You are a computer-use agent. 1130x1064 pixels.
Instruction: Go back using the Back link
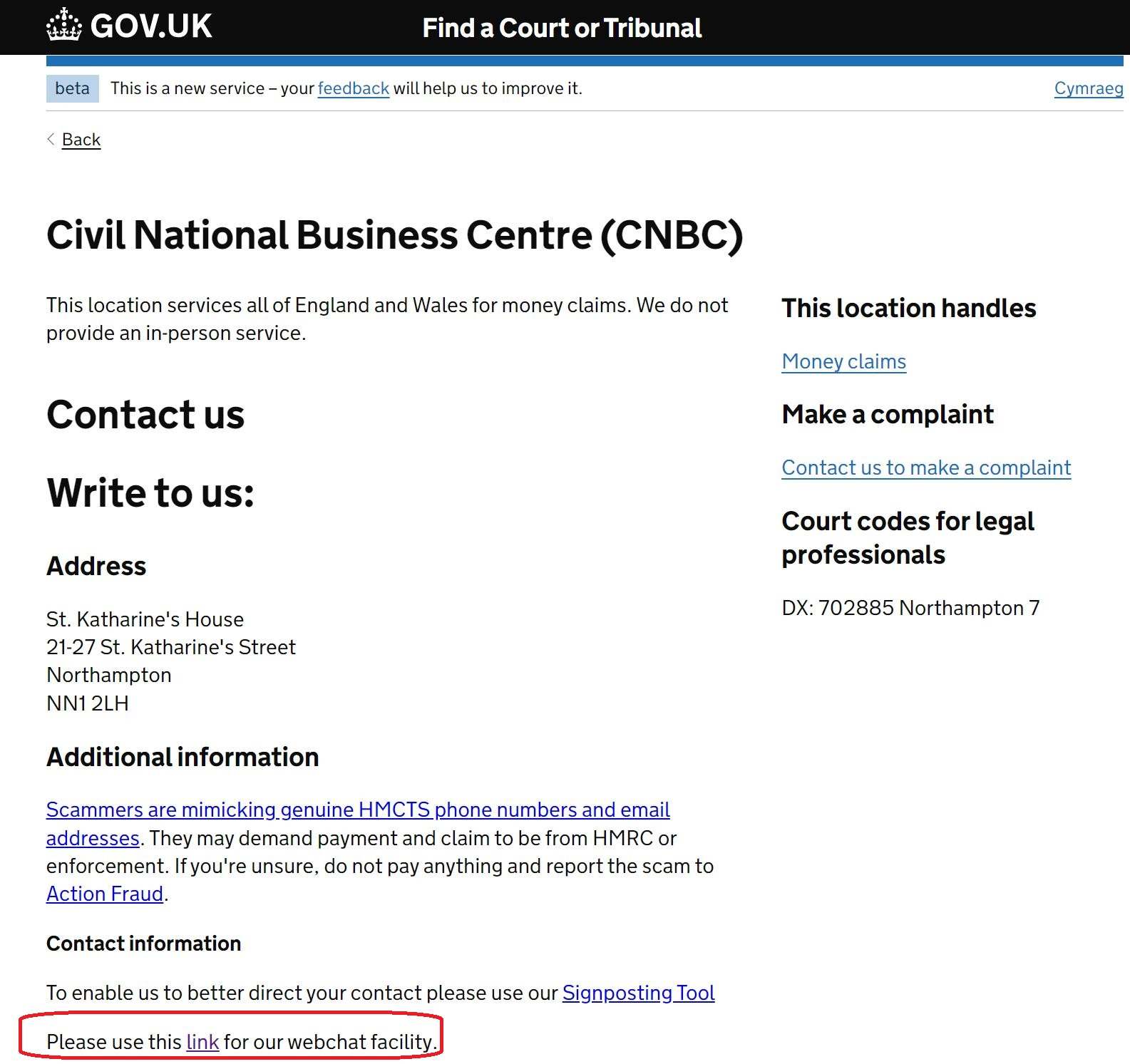[81, 140]
